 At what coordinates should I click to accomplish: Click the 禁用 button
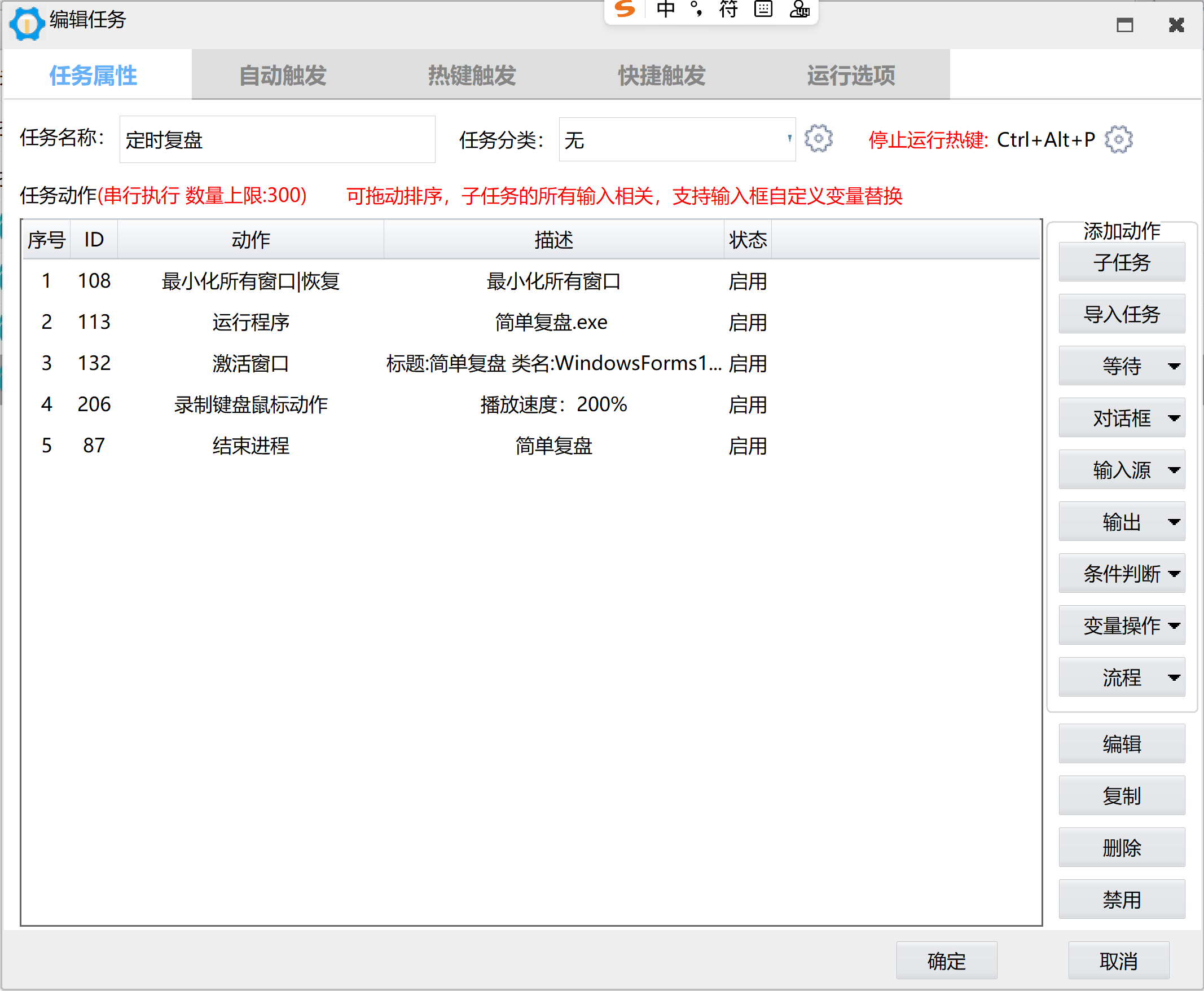pyautogui.click(x=1121, y=900)
